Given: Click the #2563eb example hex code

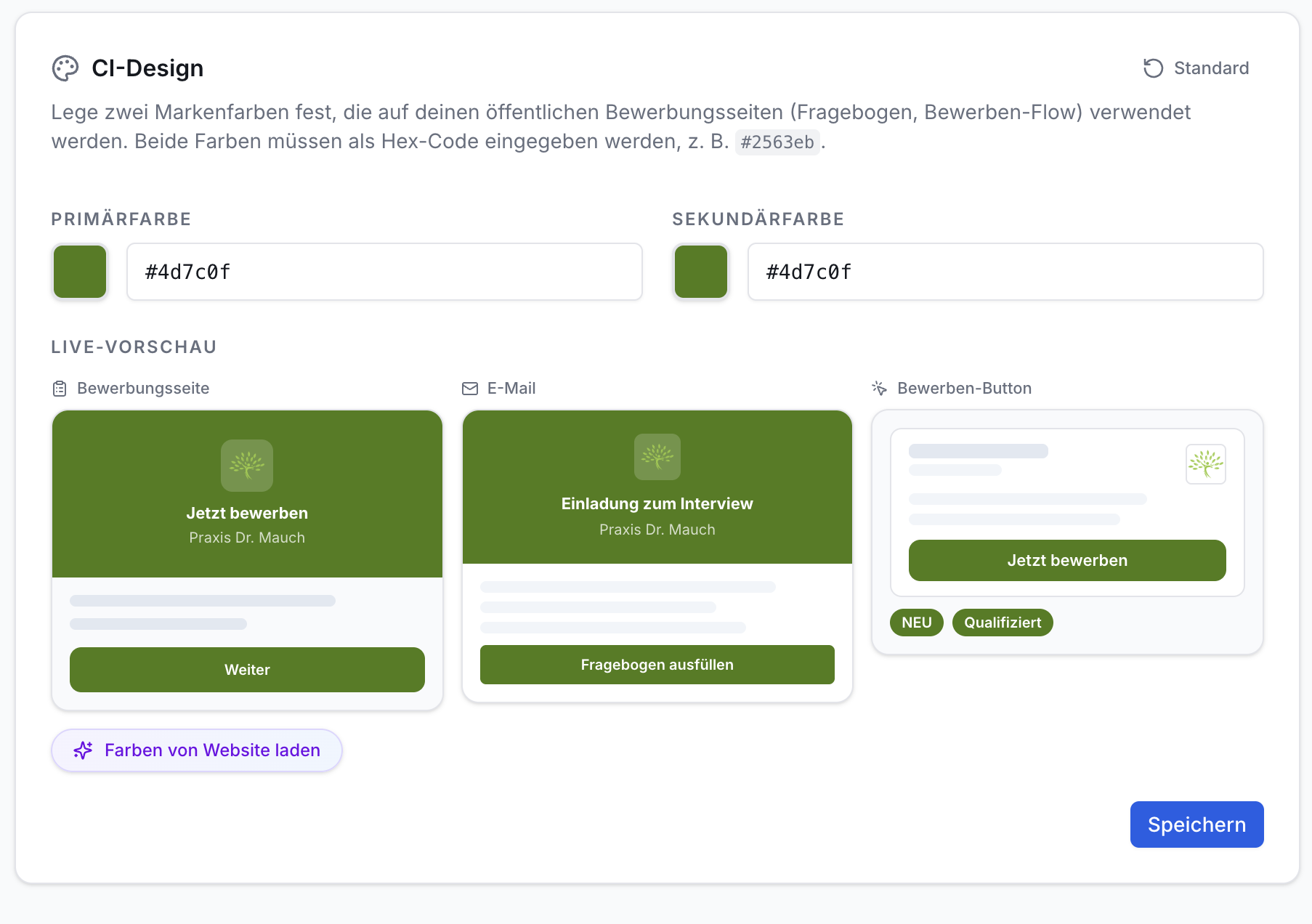Looking at the screenshot, I should click(x=777, y=142).
